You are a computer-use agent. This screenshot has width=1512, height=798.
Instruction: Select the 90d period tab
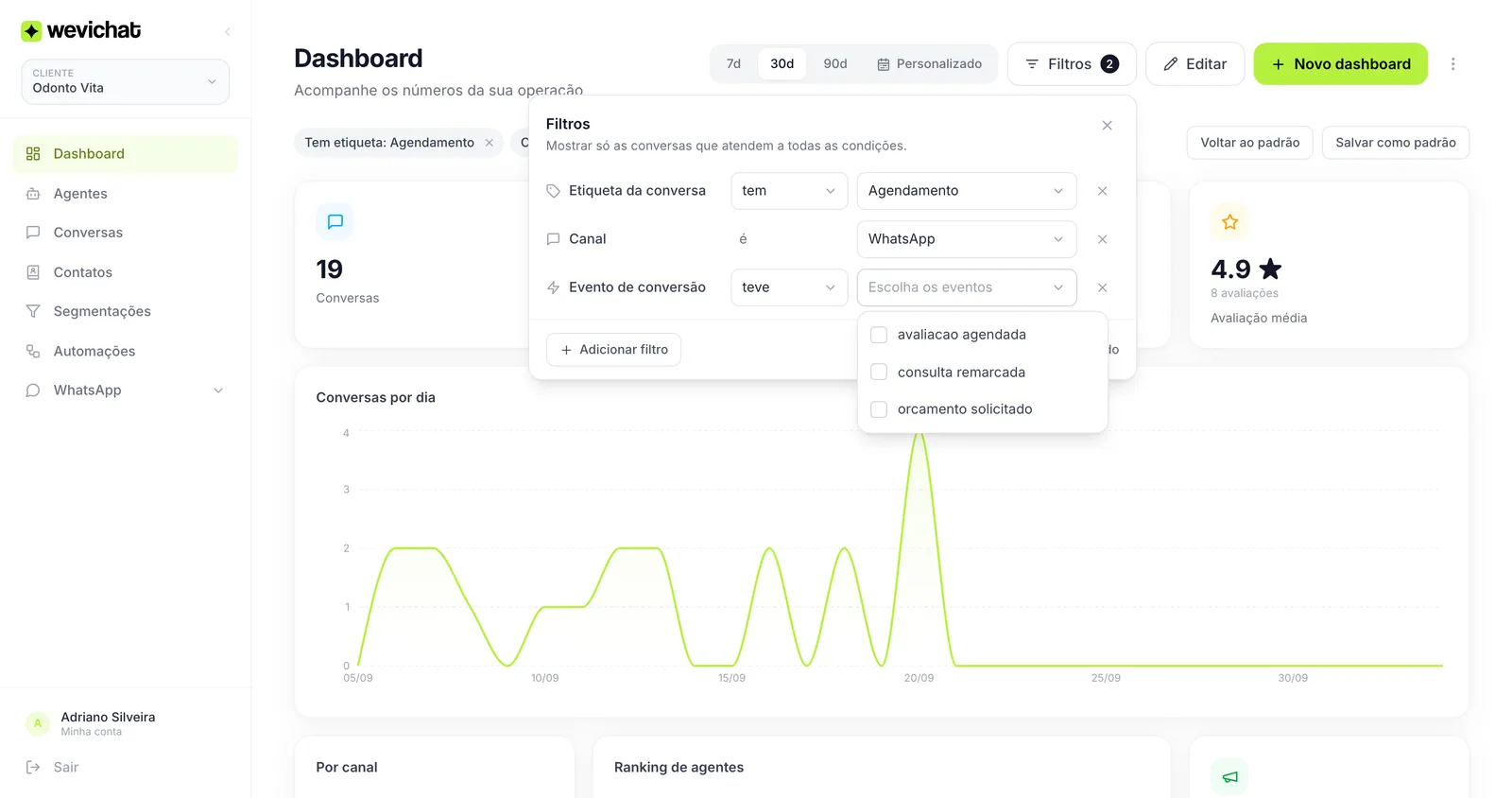click(x=835, y=64)
